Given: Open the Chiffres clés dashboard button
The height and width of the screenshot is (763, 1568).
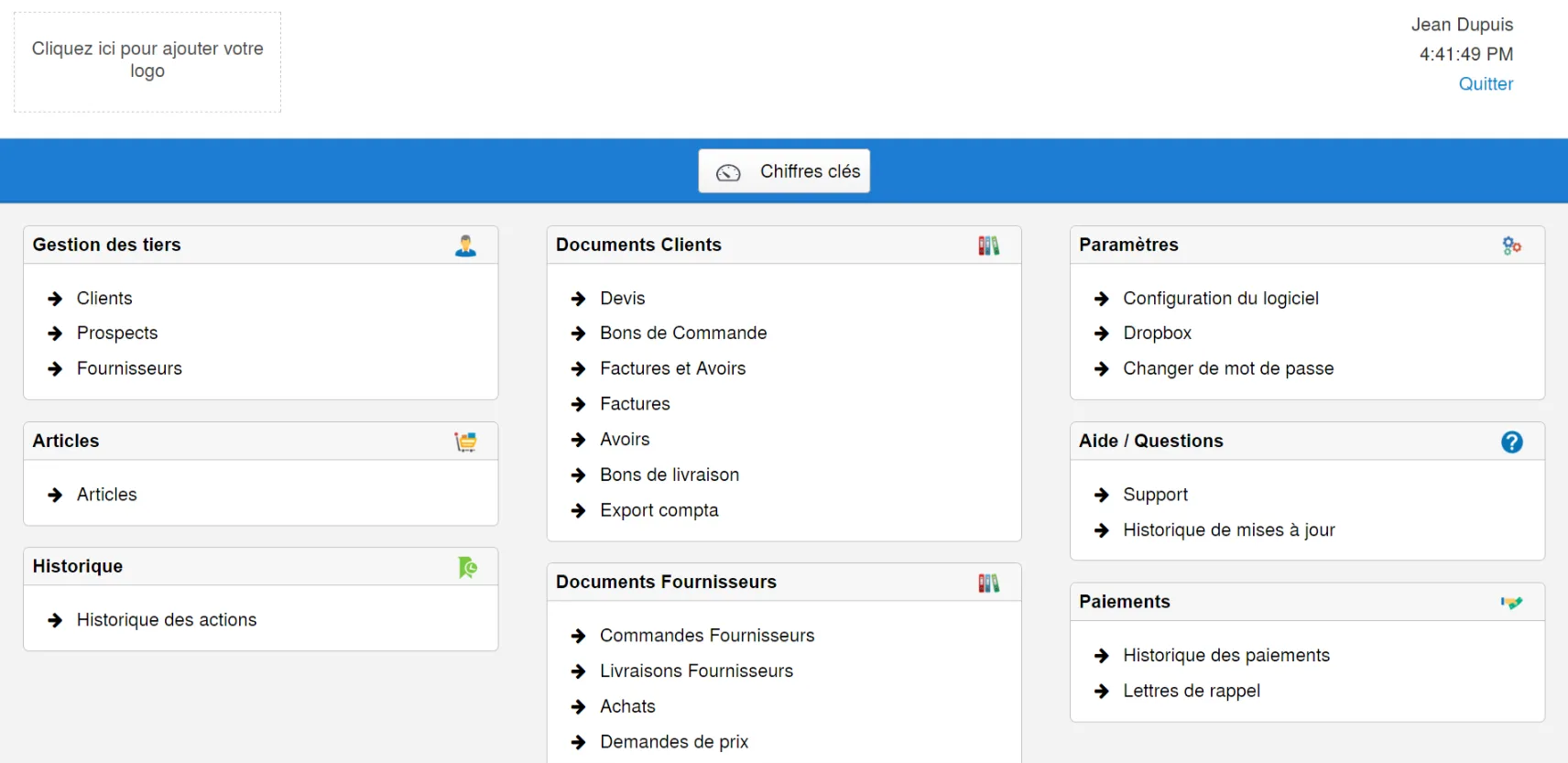Looking at the screenshot, I should (x=784, y=171).
